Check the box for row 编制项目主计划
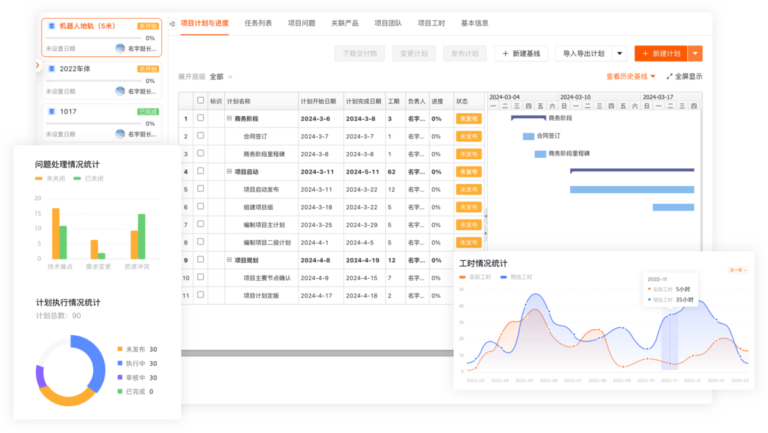The image size is (768, 433). point(200,224)
